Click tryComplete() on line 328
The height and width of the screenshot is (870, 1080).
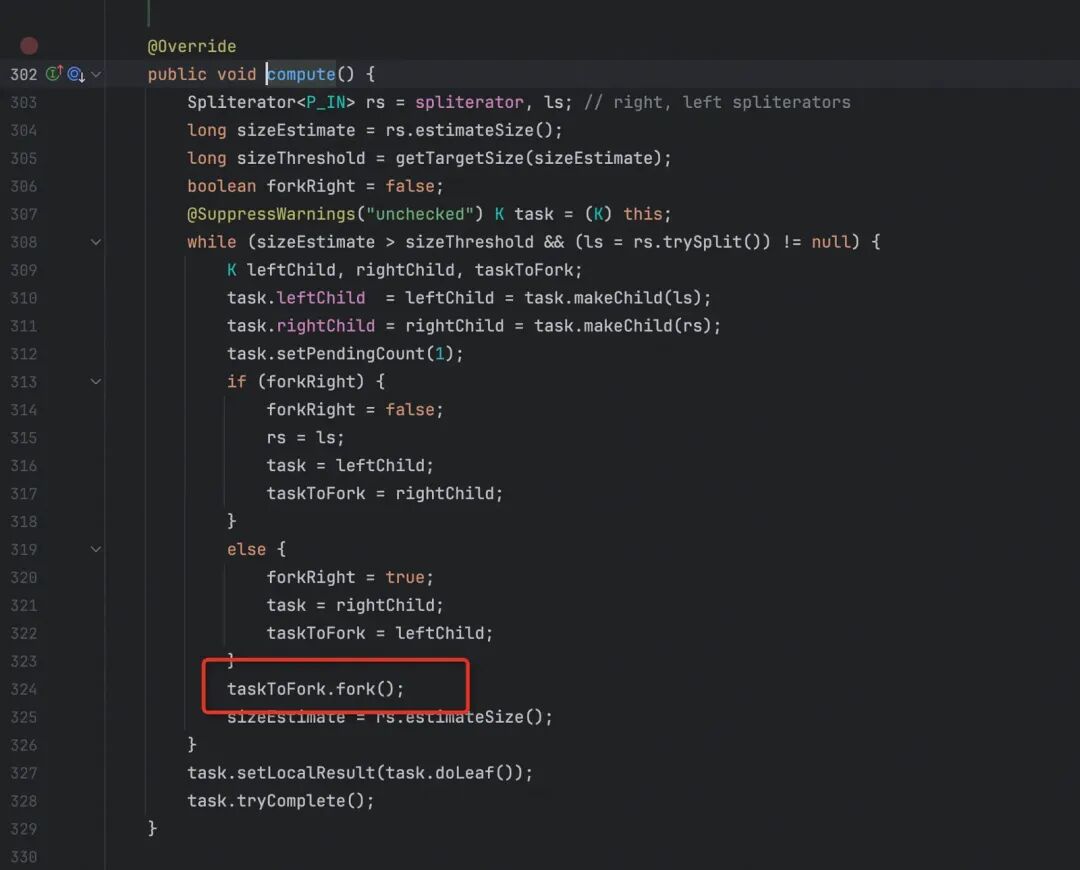click(x=300, y=801)
